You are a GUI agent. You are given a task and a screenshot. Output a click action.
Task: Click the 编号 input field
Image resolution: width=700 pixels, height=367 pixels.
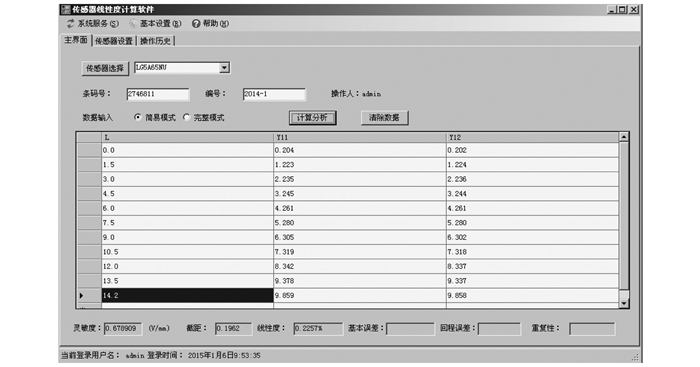pyautogui.click(x=274, y=94)
